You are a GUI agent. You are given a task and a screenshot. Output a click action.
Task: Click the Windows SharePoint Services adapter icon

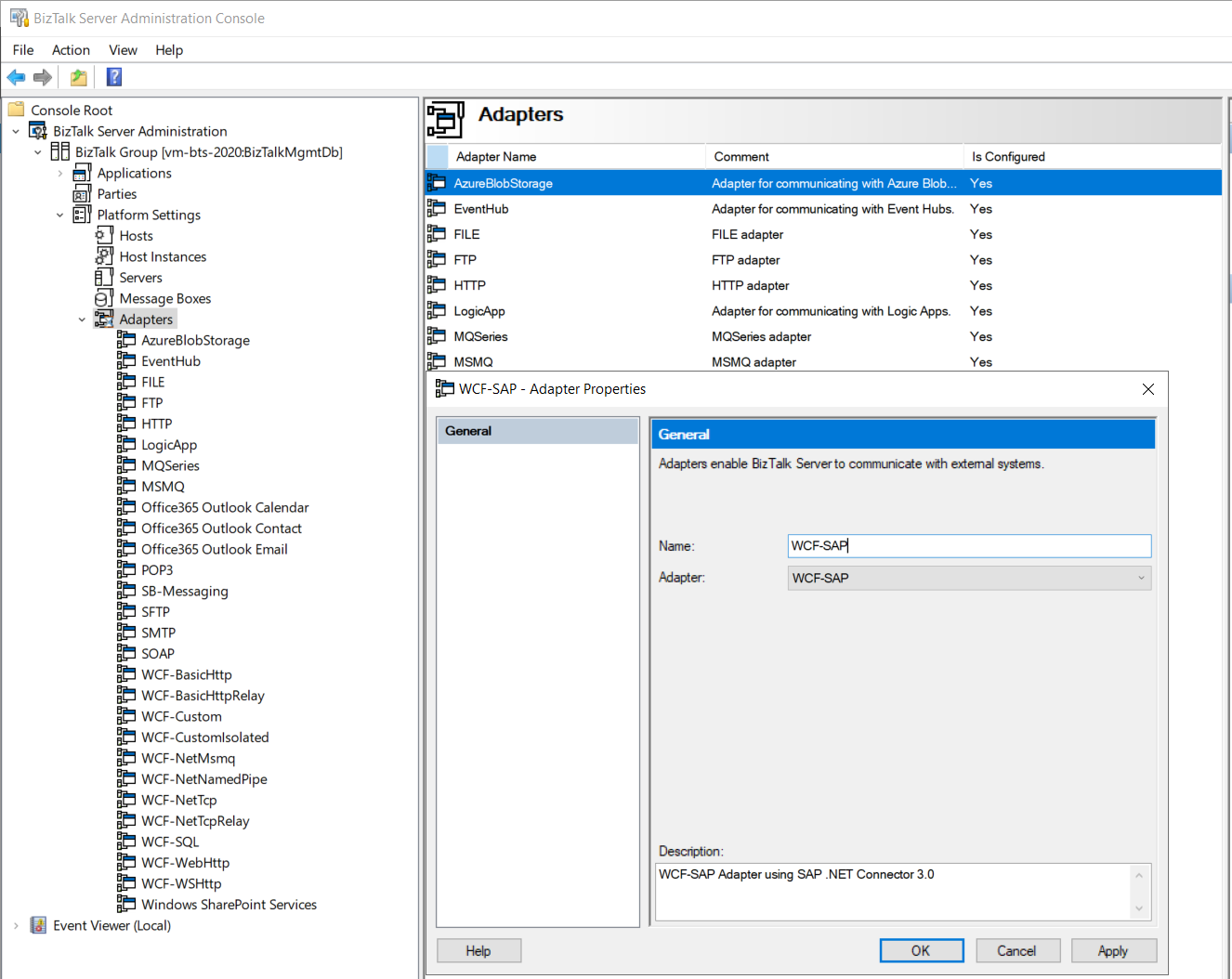coord(126,904)
